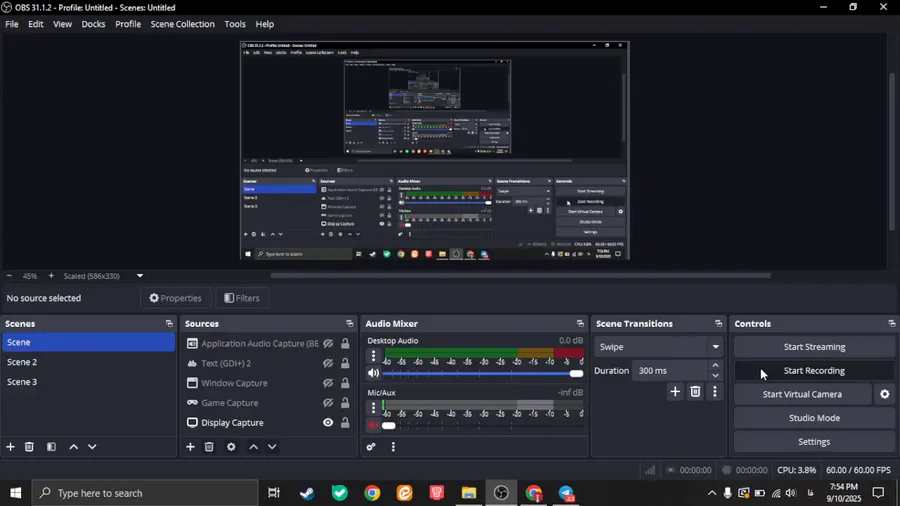
Task: Open the Profile menu
Action: pyautogui.click(x=127, y=24)
